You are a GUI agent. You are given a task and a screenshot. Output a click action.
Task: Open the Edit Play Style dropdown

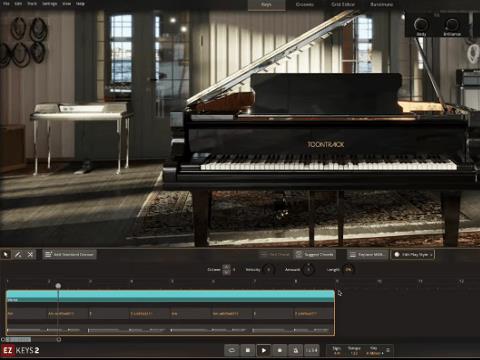pos(413,255)
